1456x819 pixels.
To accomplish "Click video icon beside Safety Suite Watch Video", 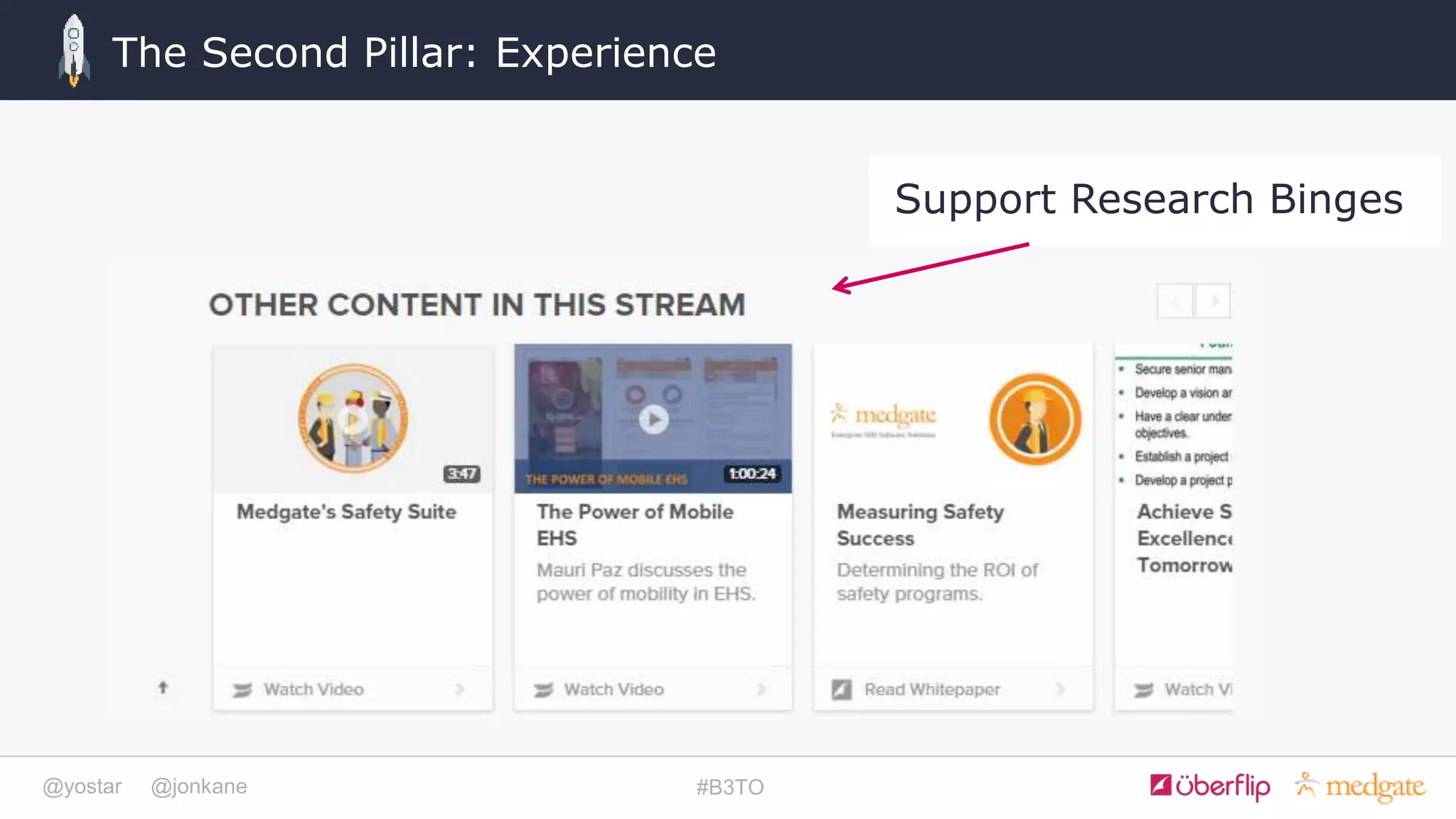I will pyautogui.click(x=242, y=690).
